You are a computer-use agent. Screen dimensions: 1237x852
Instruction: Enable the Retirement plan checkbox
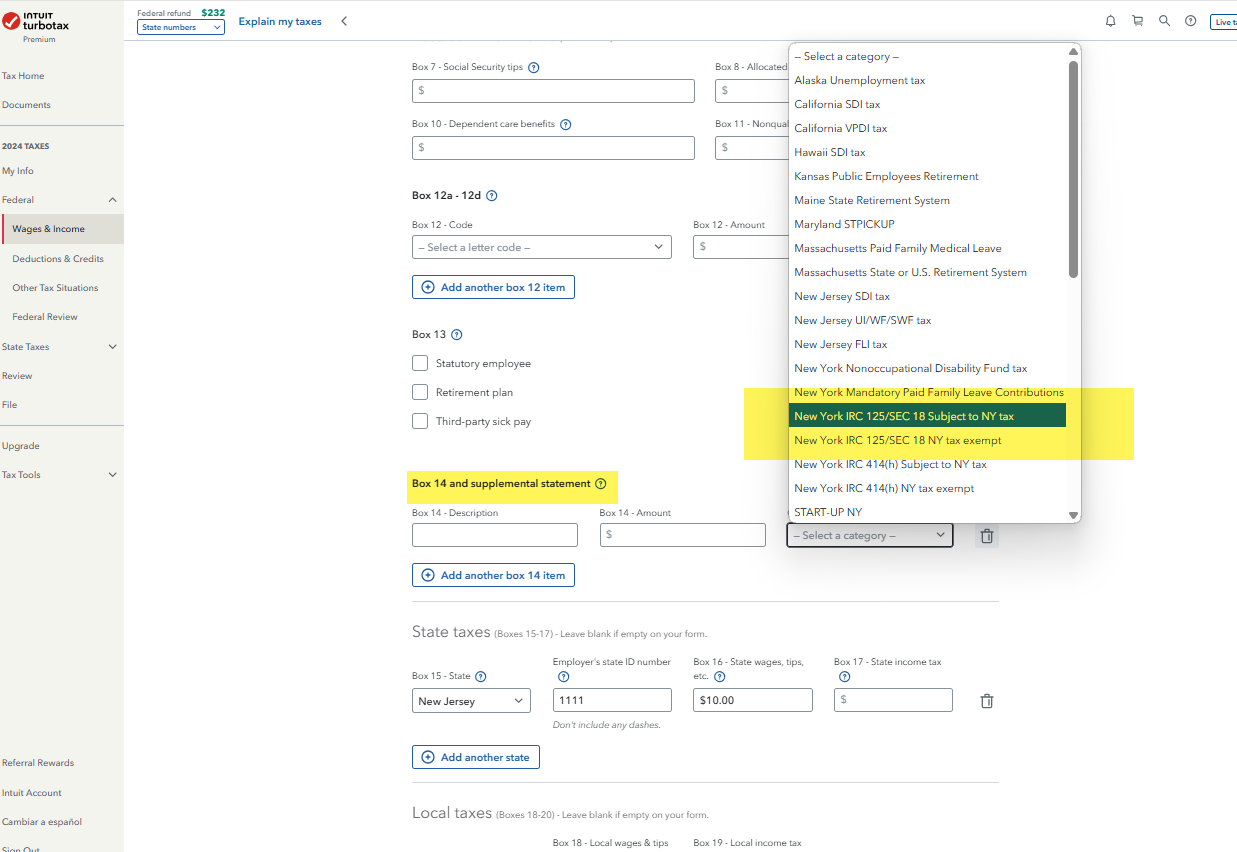[x=420, y=392]
